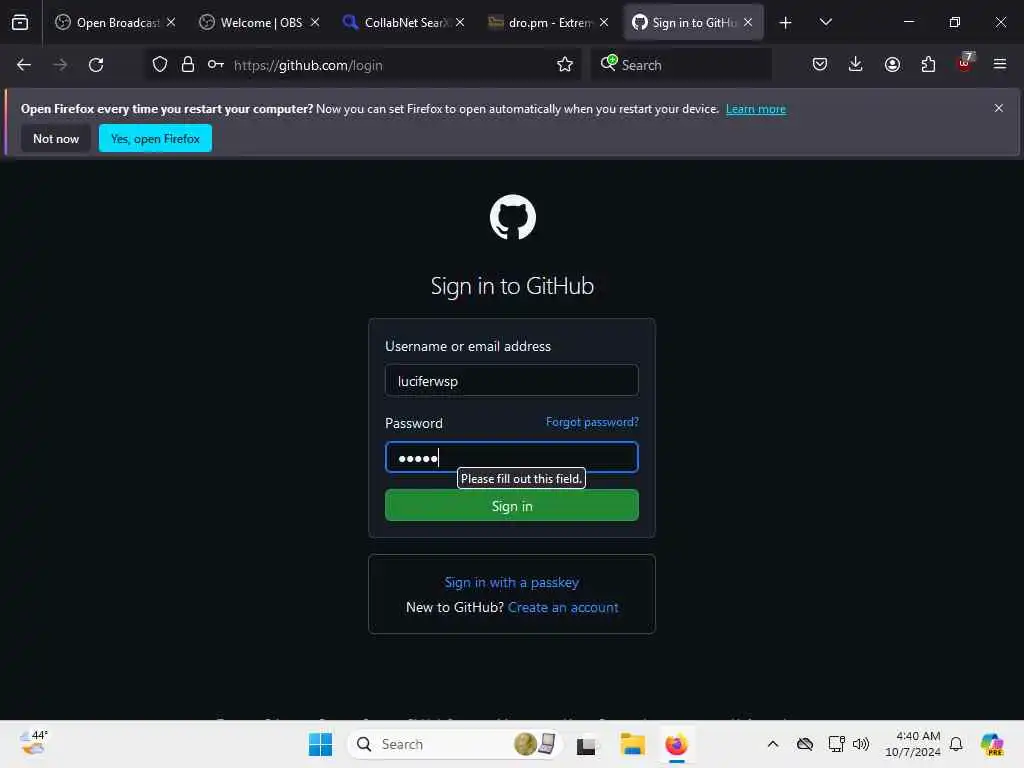Close the Open Broadcaster tab

pos(171,22)
